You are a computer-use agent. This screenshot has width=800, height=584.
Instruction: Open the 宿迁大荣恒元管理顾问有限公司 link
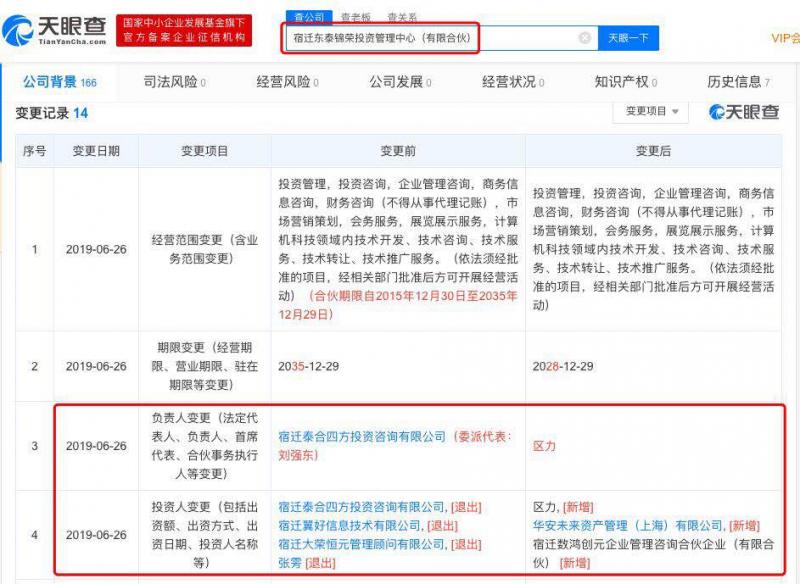362,544
